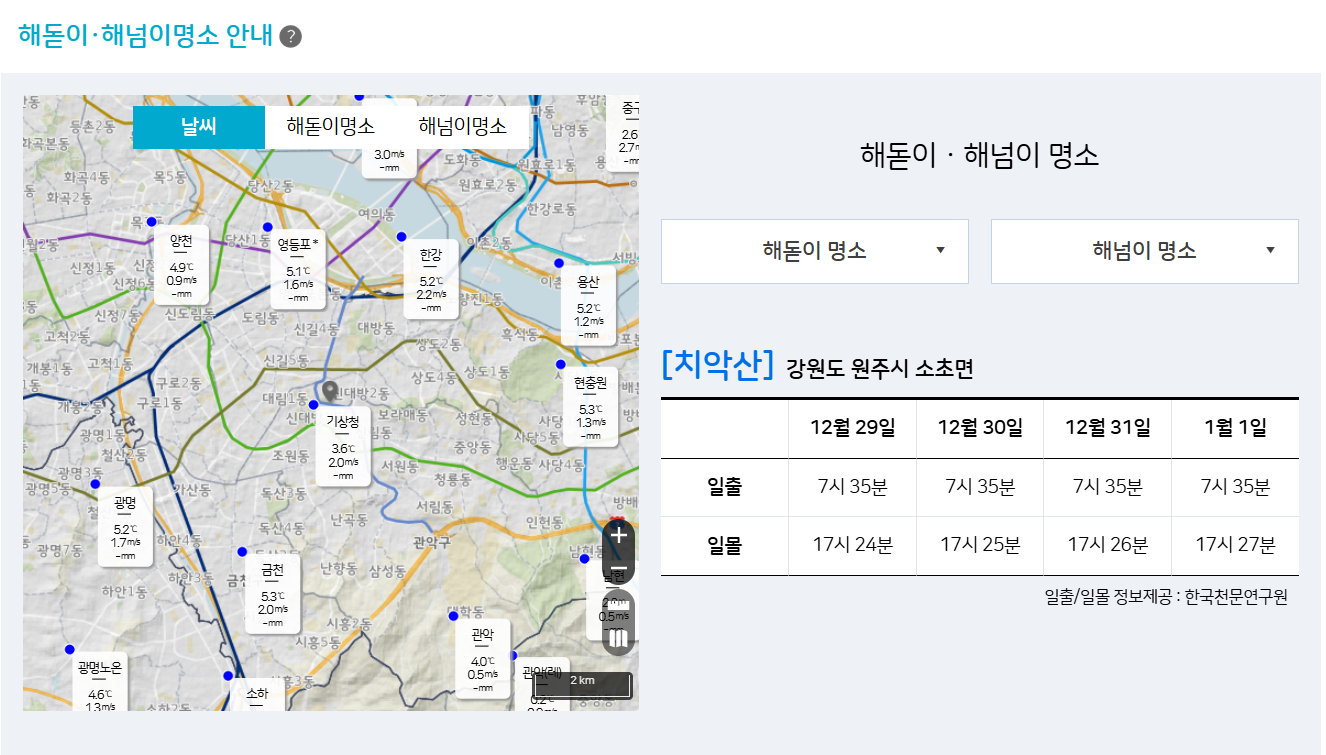1326x755 pixels.
Task: Zoom out using the minus map control
Action: [619, 567]
